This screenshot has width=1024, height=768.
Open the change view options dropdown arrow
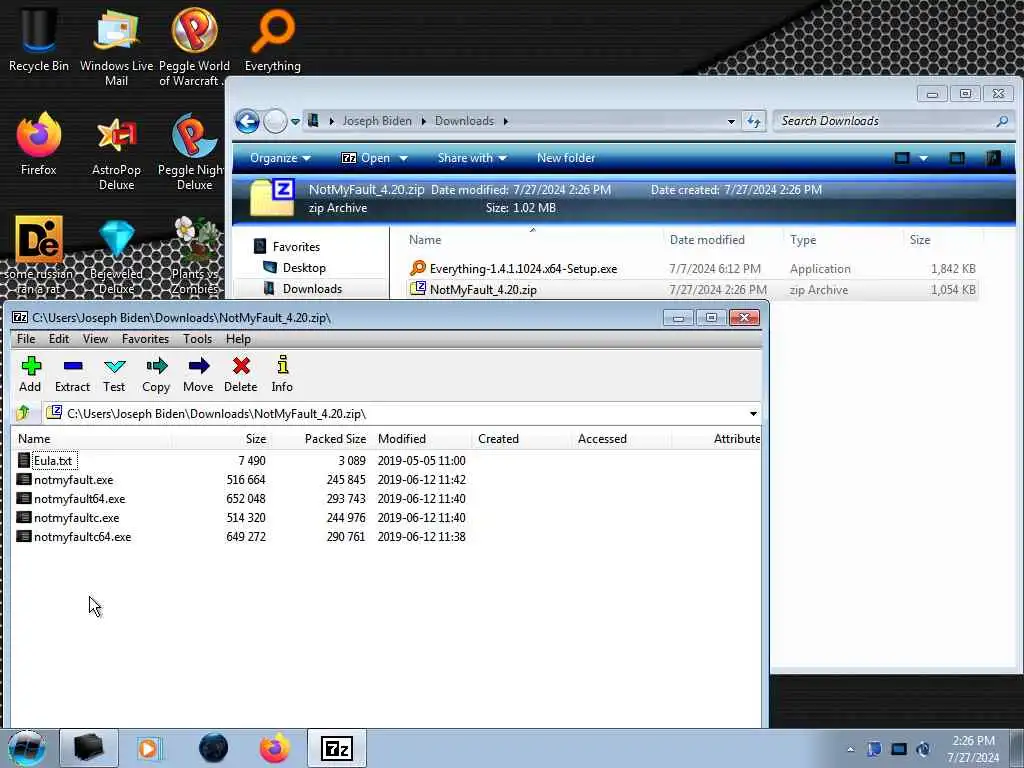[x=923, y=158]
